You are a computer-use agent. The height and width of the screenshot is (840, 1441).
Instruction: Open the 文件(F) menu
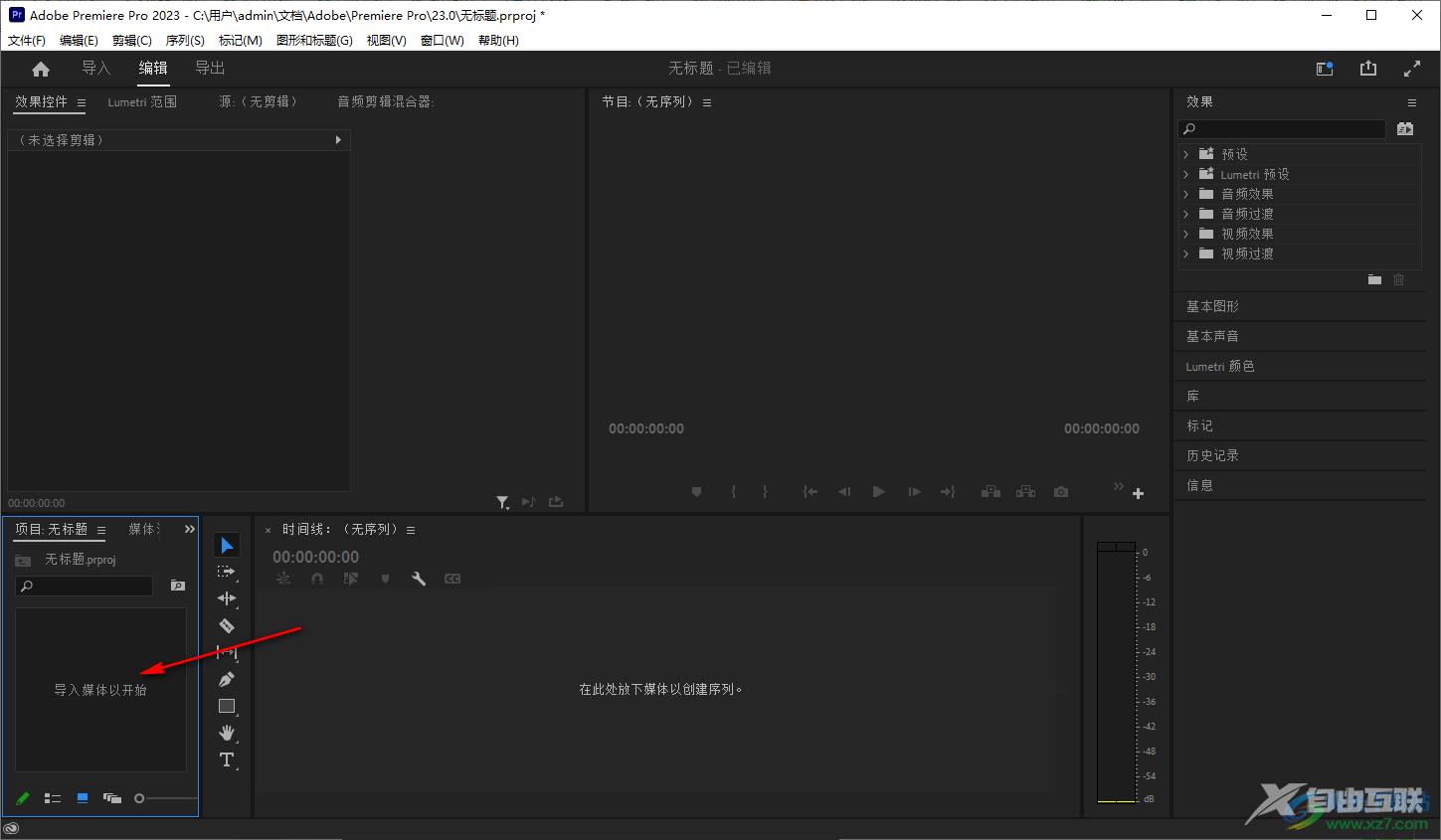pos(27,41)
